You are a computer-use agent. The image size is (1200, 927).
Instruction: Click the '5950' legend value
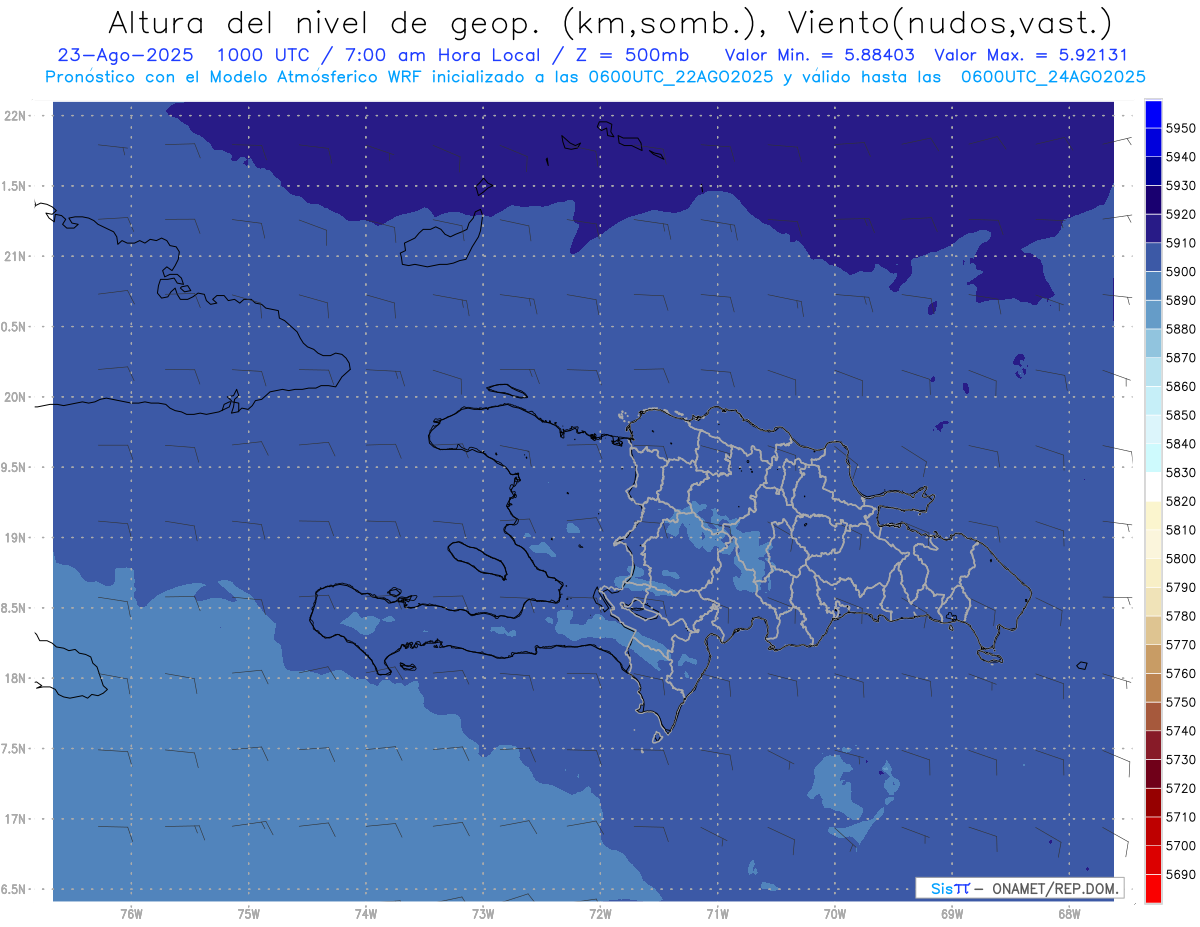click(x=1180, y=128)
